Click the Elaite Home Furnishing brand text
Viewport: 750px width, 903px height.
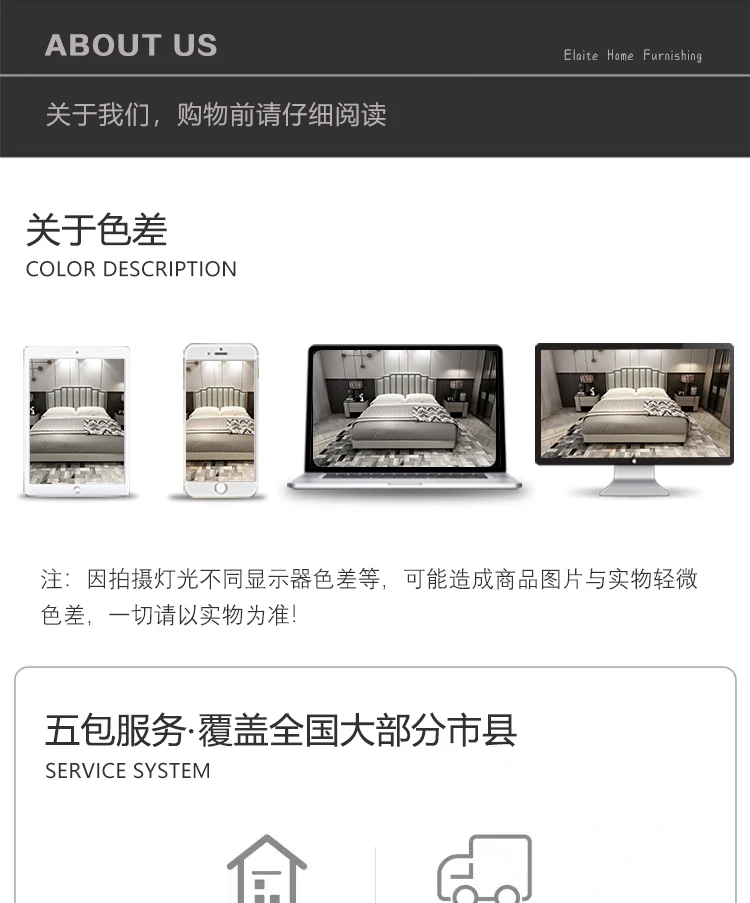632,55
